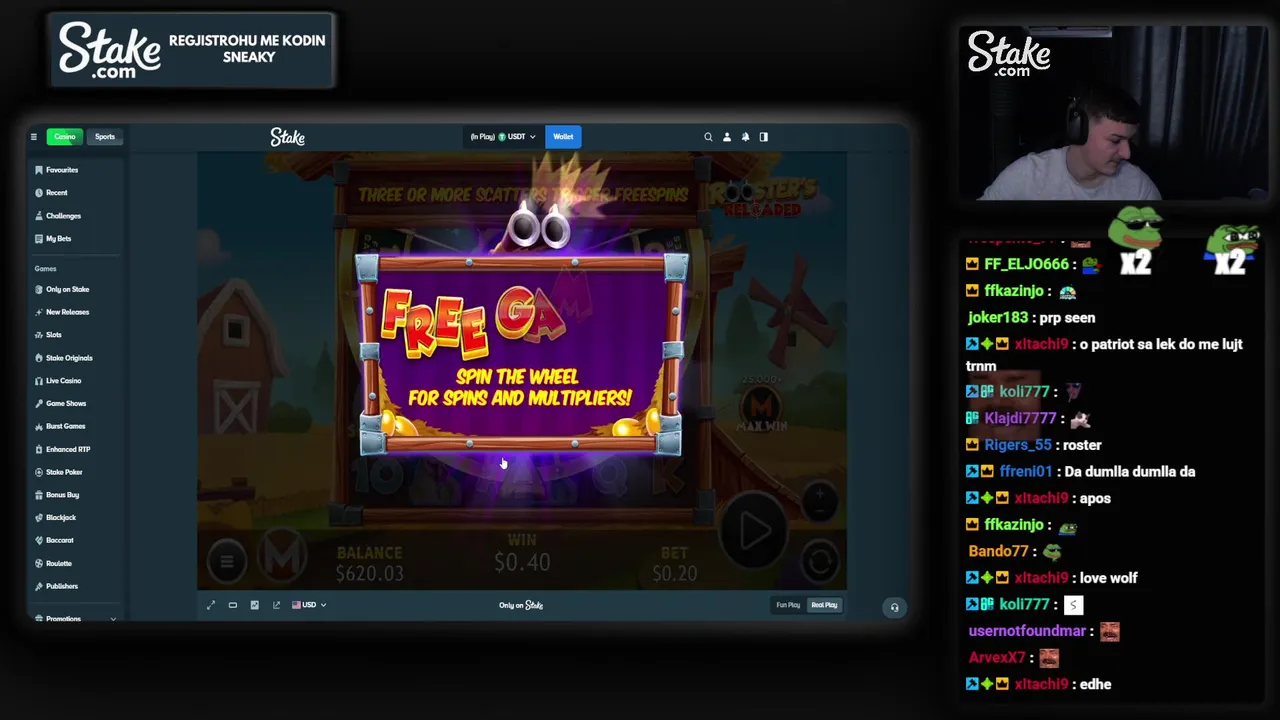Click the Free Games popup banner

coord(521,355)
